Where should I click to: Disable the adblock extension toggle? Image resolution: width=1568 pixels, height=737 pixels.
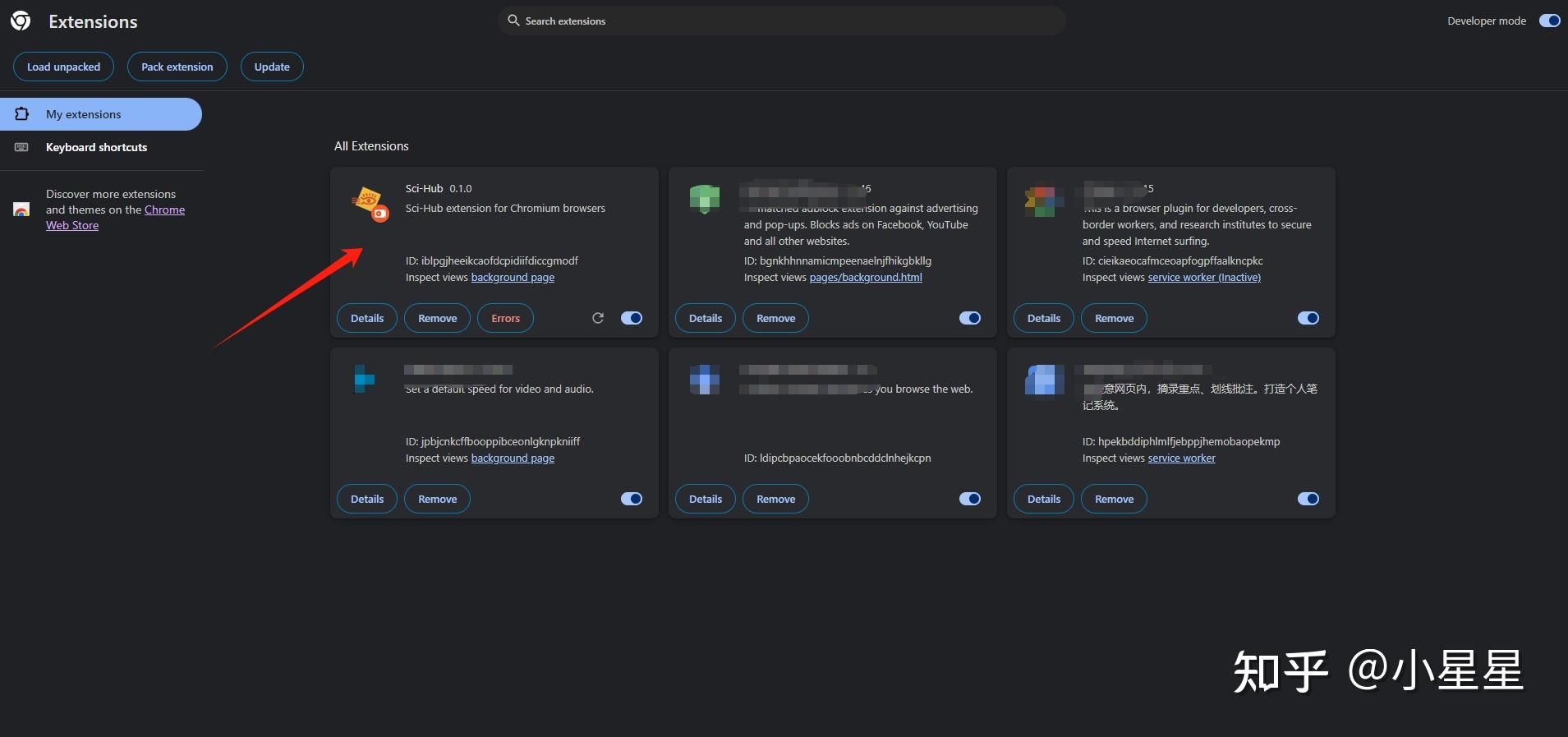[970, 318]
